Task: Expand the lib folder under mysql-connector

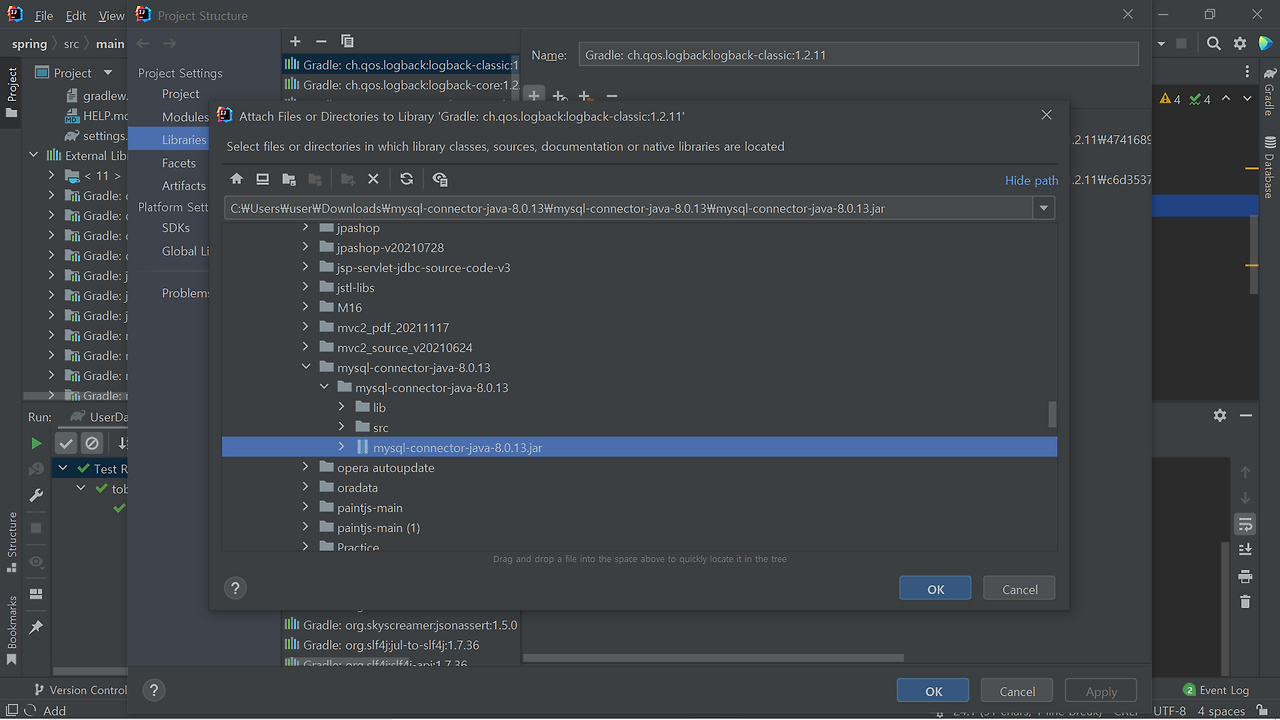Action: [342, 408]
